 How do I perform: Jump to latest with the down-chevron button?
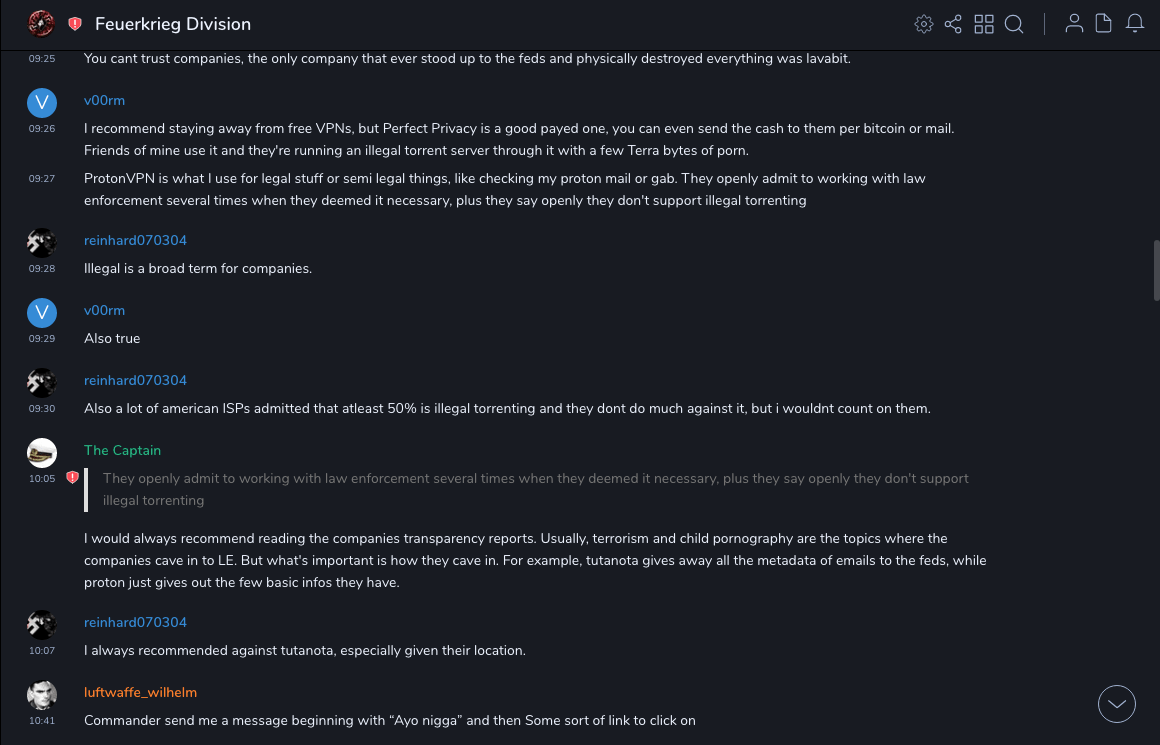tap(1117, 704)
